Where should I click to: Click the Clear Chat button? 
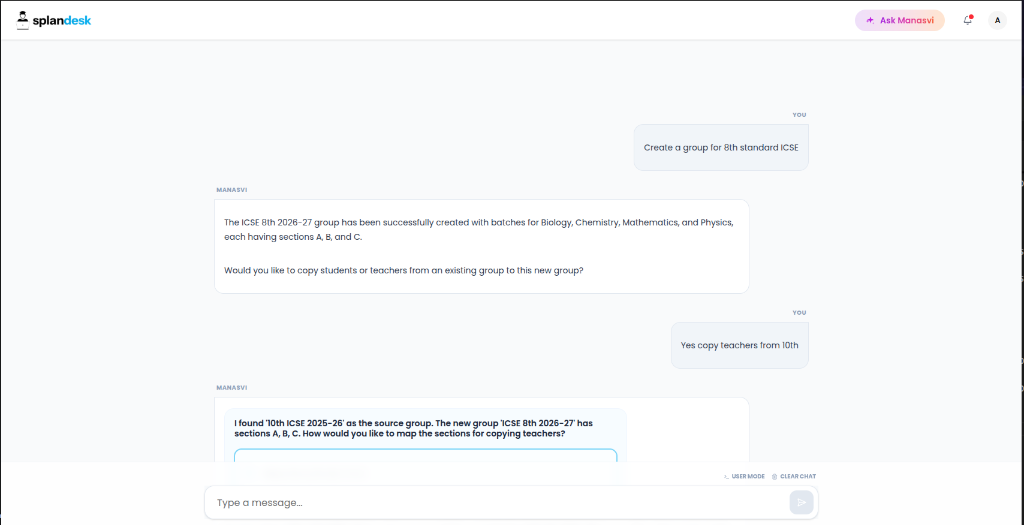coord(793,477)
